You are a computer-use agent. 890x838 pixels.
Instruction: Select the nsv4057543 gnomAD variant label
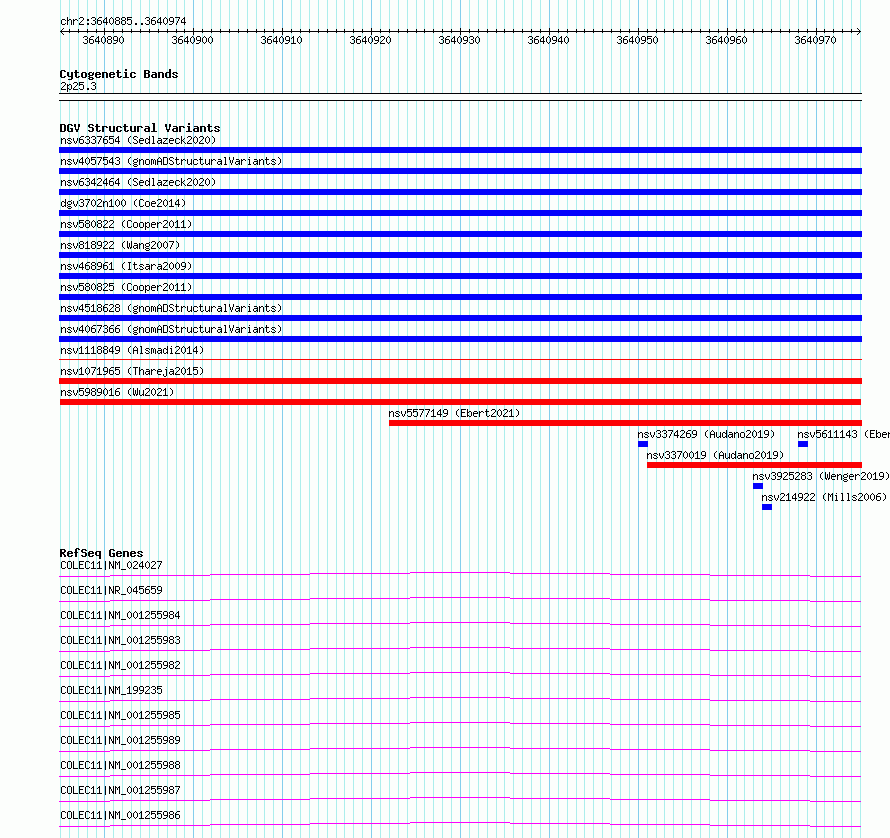(x=171, y=161)
